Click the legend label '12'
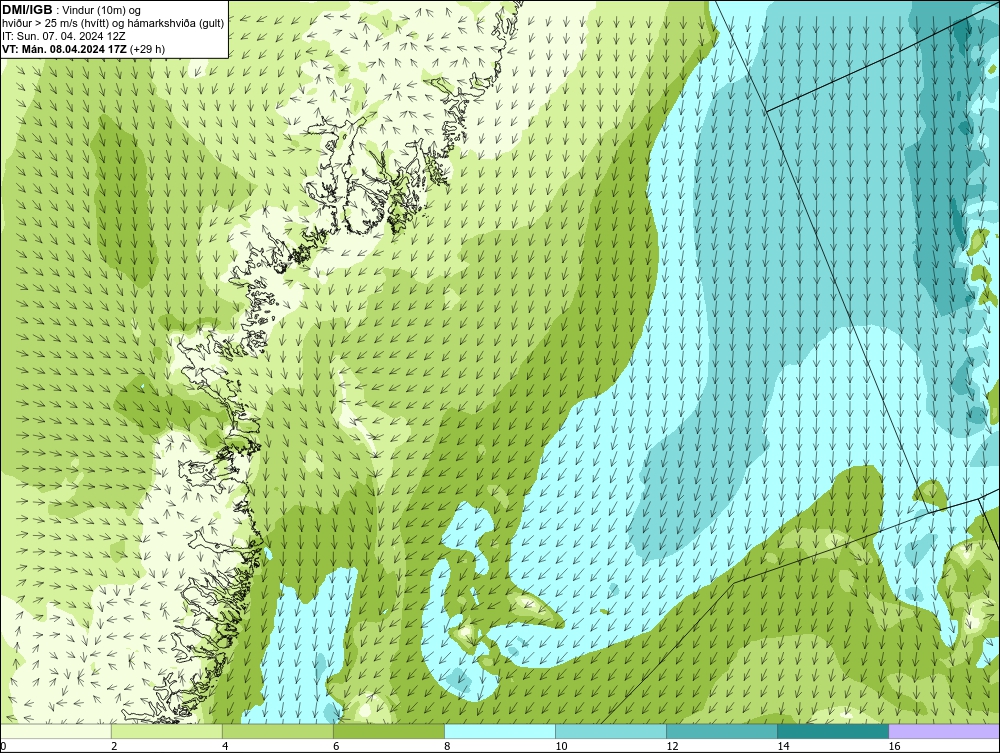This screenshot has height=753, width=1000. (672, 747)
